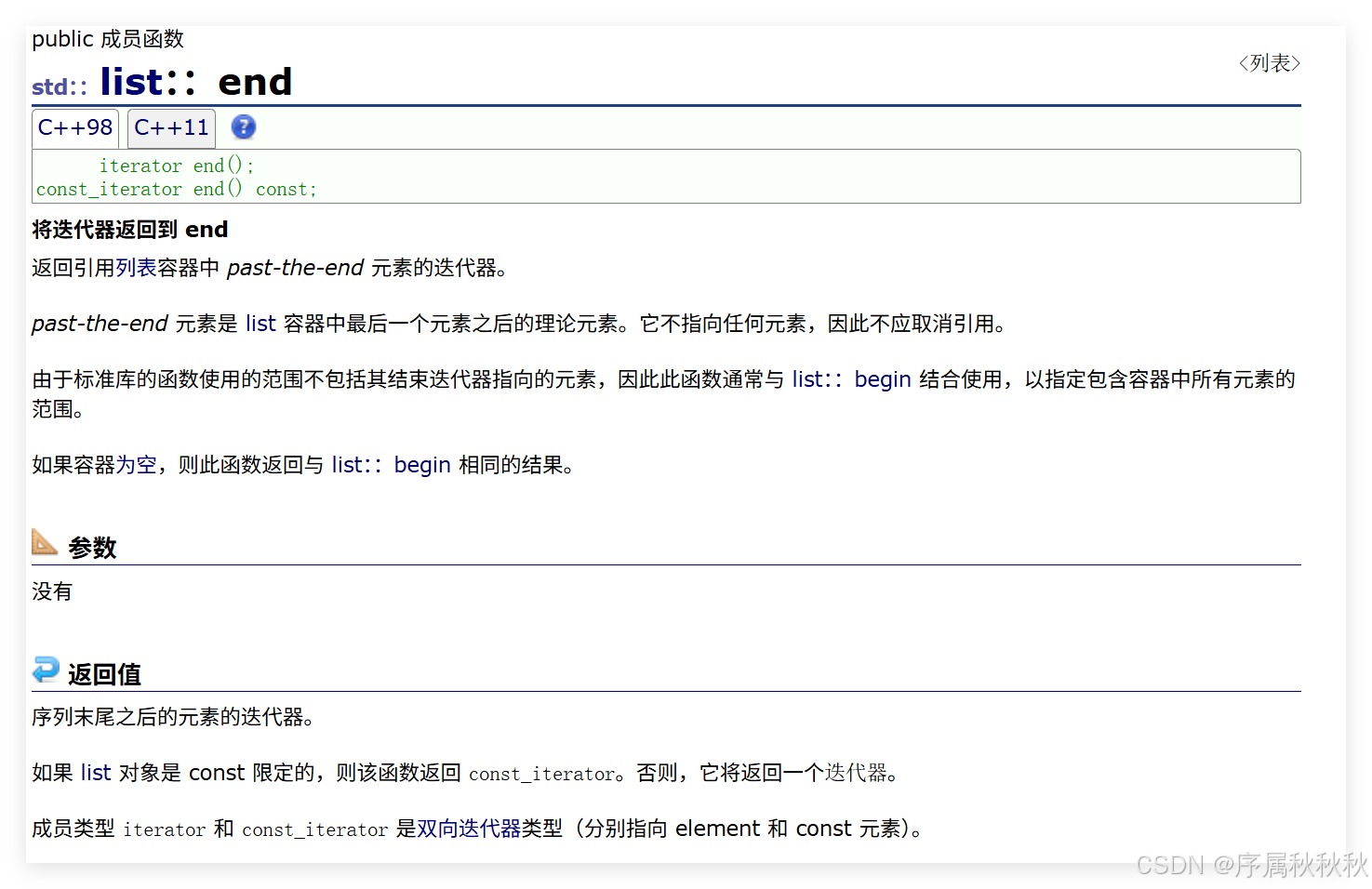Click the 返回值 section heading
Screen dimensions: 1372x889
104,674
